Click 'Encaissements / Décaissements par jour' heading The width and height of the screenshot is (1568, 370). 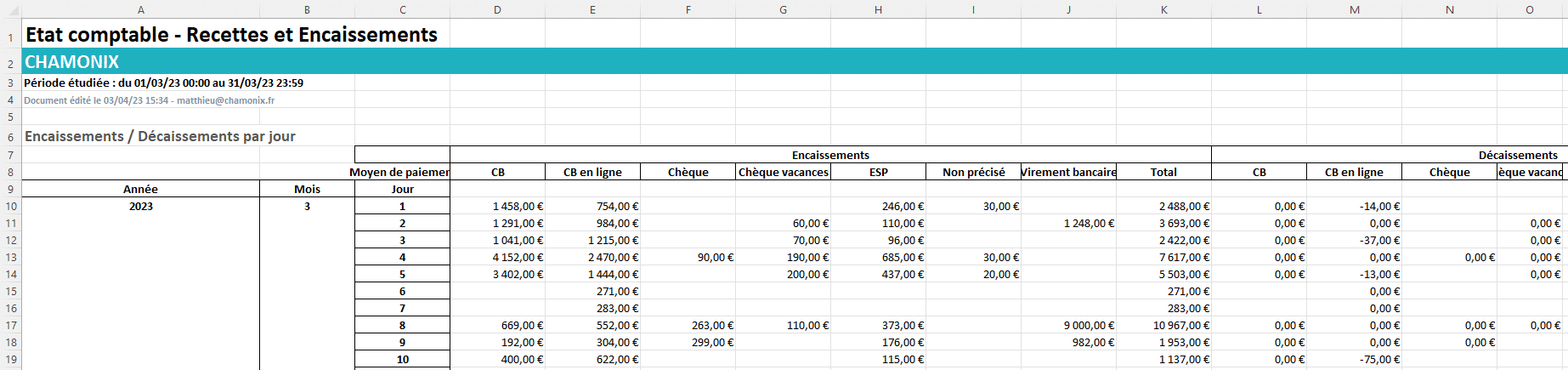coord(160,137)
